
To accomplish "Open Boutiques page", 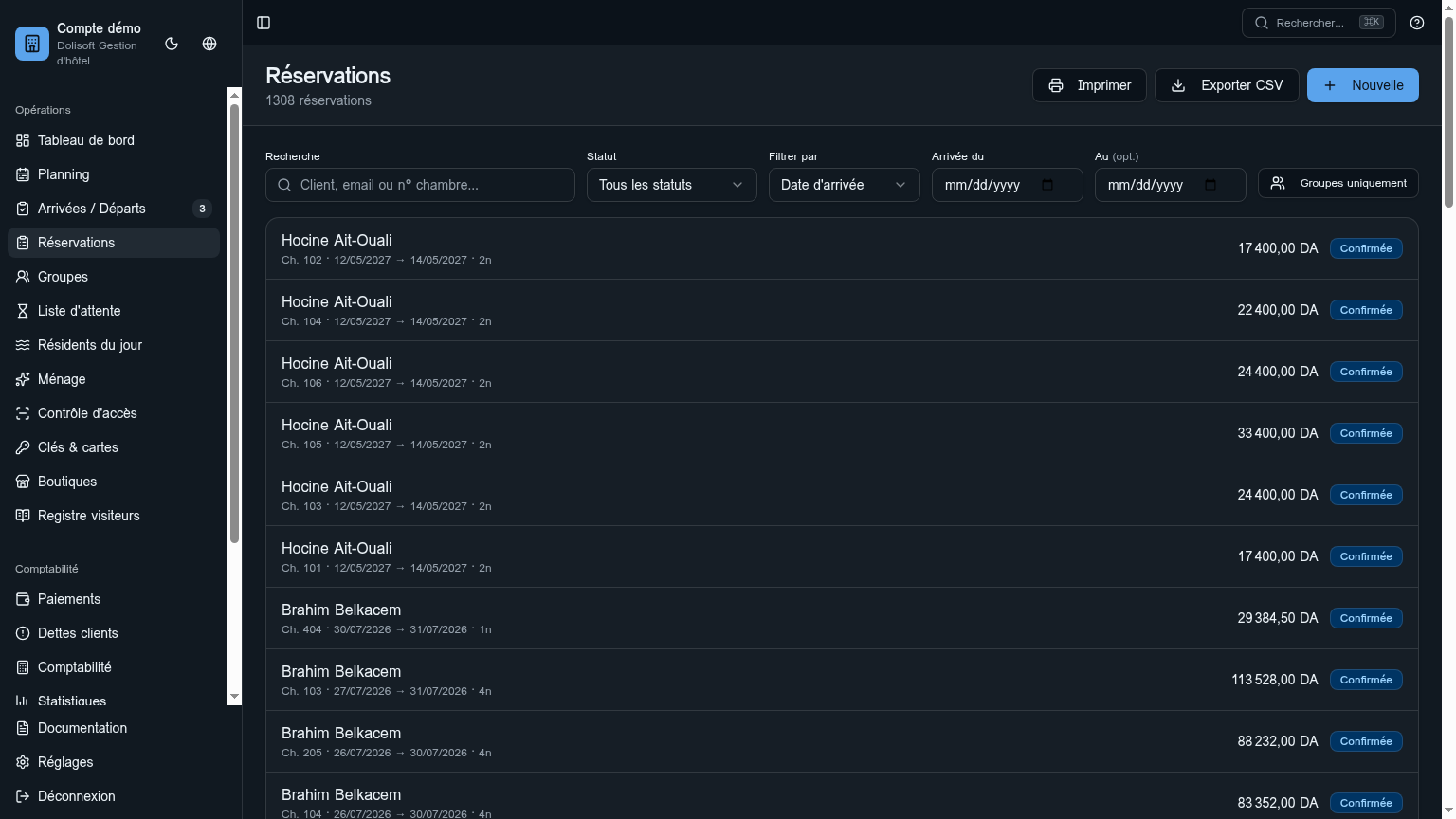I will point(114,482).
